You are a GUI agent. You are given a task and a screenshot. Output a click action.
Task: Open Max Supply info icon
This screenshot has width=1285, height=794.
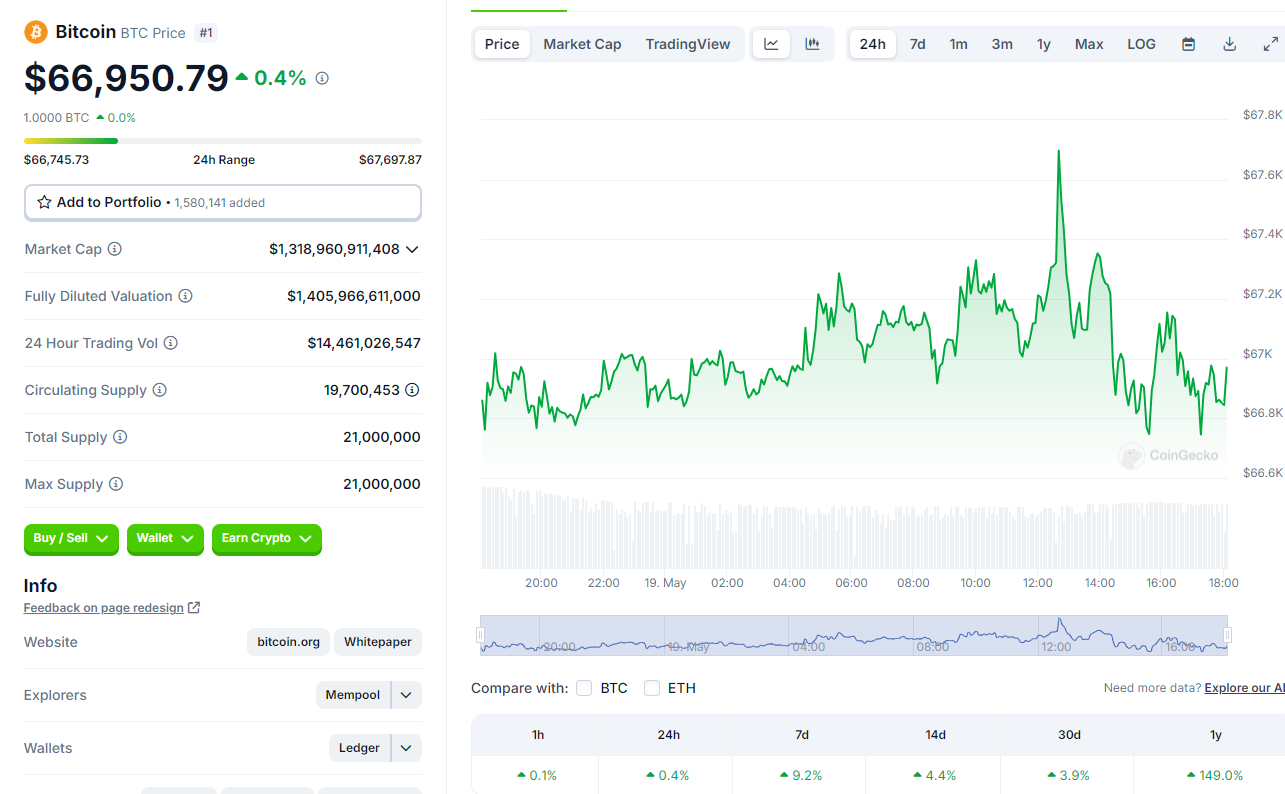pos(116,484)
